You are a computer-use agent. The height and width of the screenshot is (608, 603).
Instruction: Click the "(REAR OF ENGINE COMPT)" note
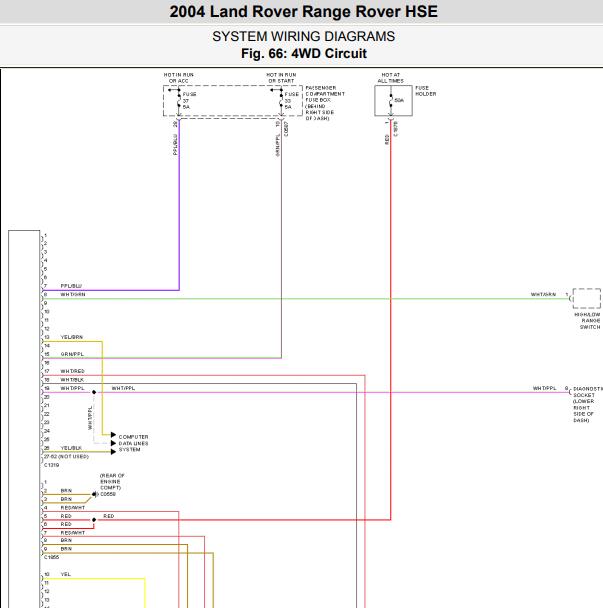pyautogui.click(x=112, y=482)
